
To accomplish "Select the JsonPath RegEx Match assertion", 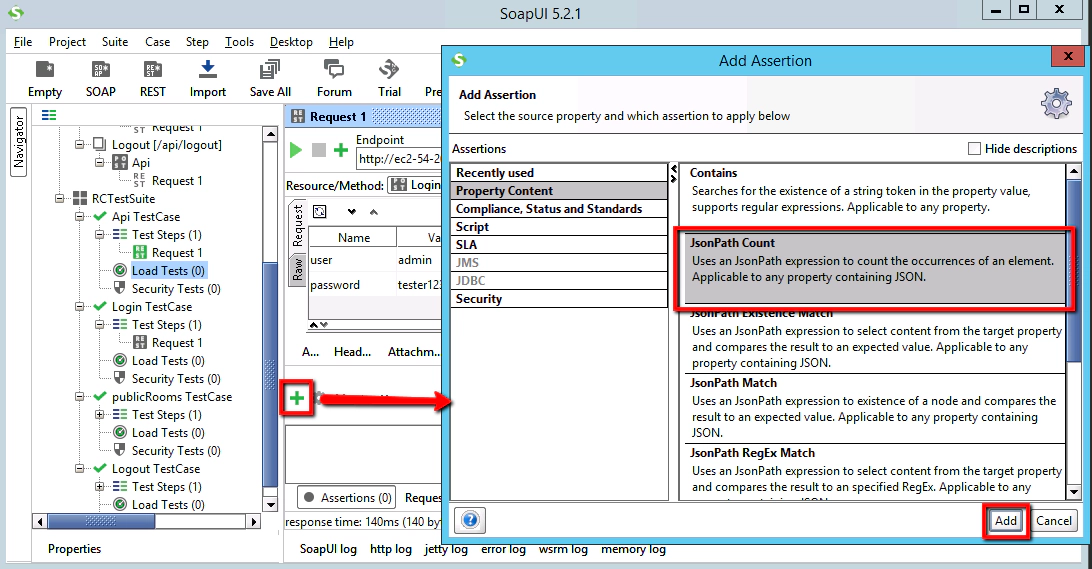I will point(873,472).
